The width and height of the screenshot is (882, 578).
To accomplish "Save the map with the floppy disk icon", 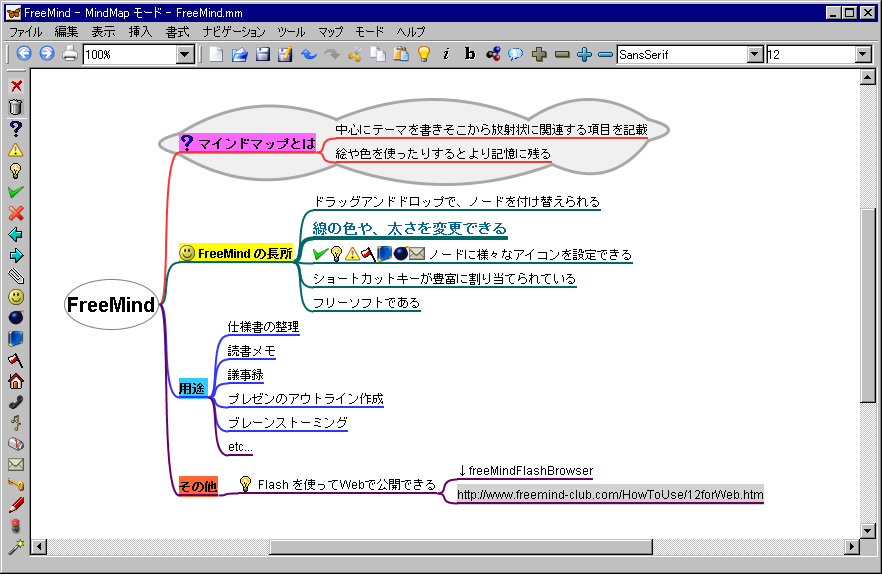I will (x=263, y=54).
